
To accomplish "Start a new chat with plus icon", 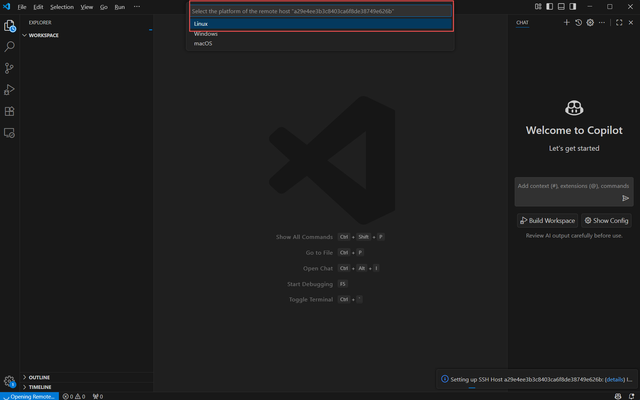I will pyautogui.click(x=566, y=22).
